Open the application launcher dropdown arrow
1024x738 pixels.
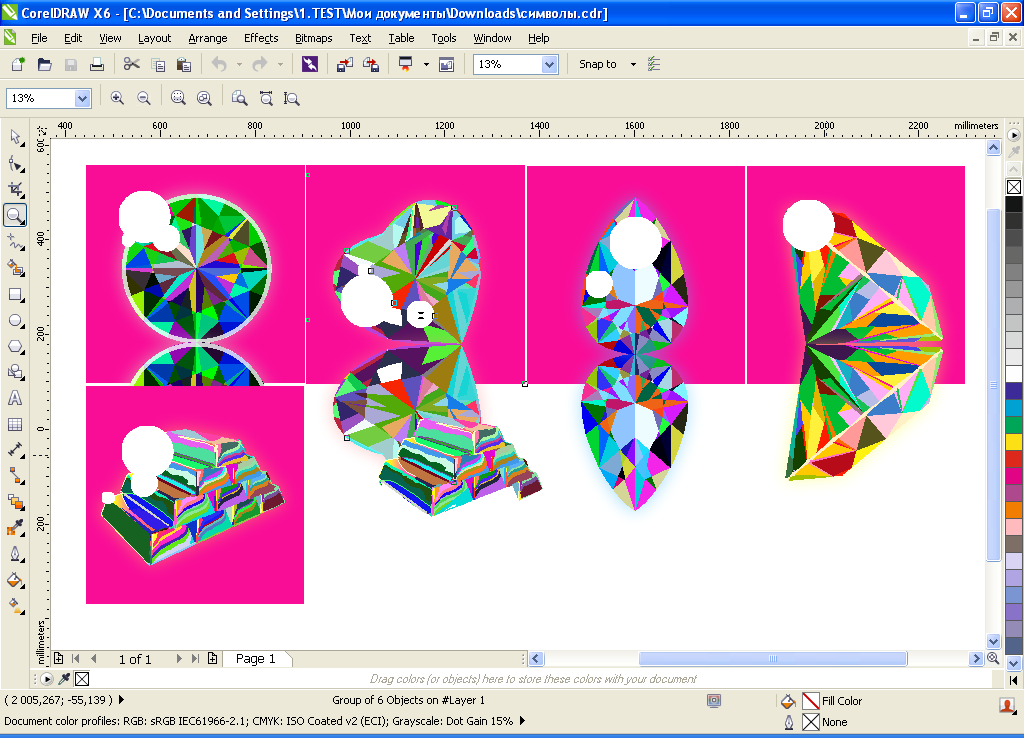[x=426, y=64]
